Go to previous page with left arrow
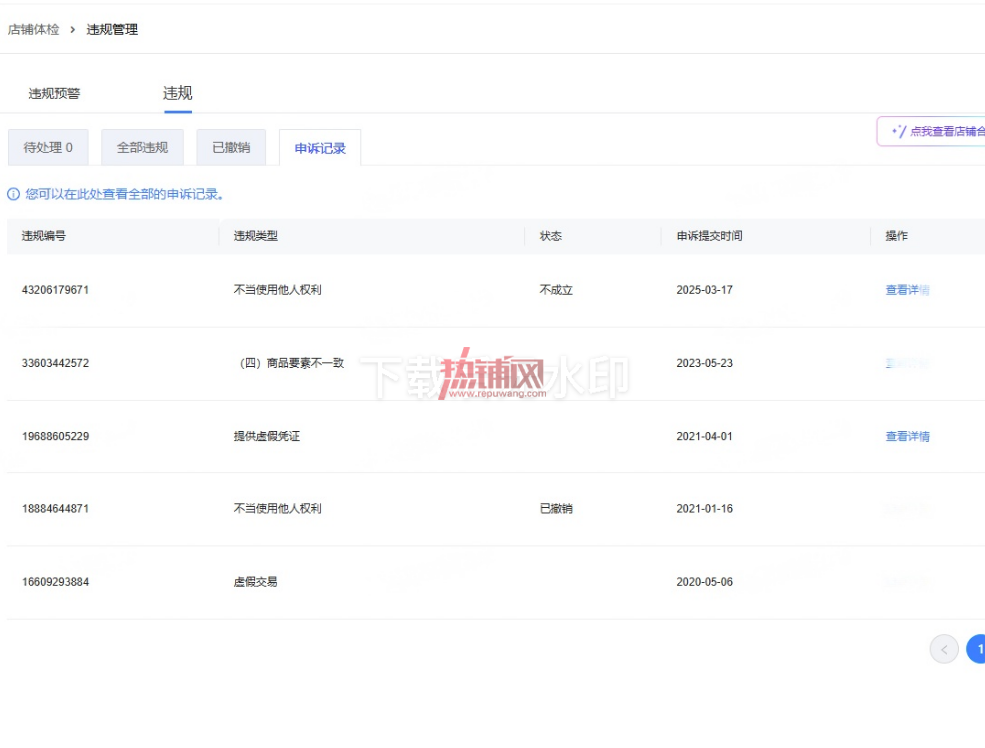985x748 pixels. pos(944,649)
